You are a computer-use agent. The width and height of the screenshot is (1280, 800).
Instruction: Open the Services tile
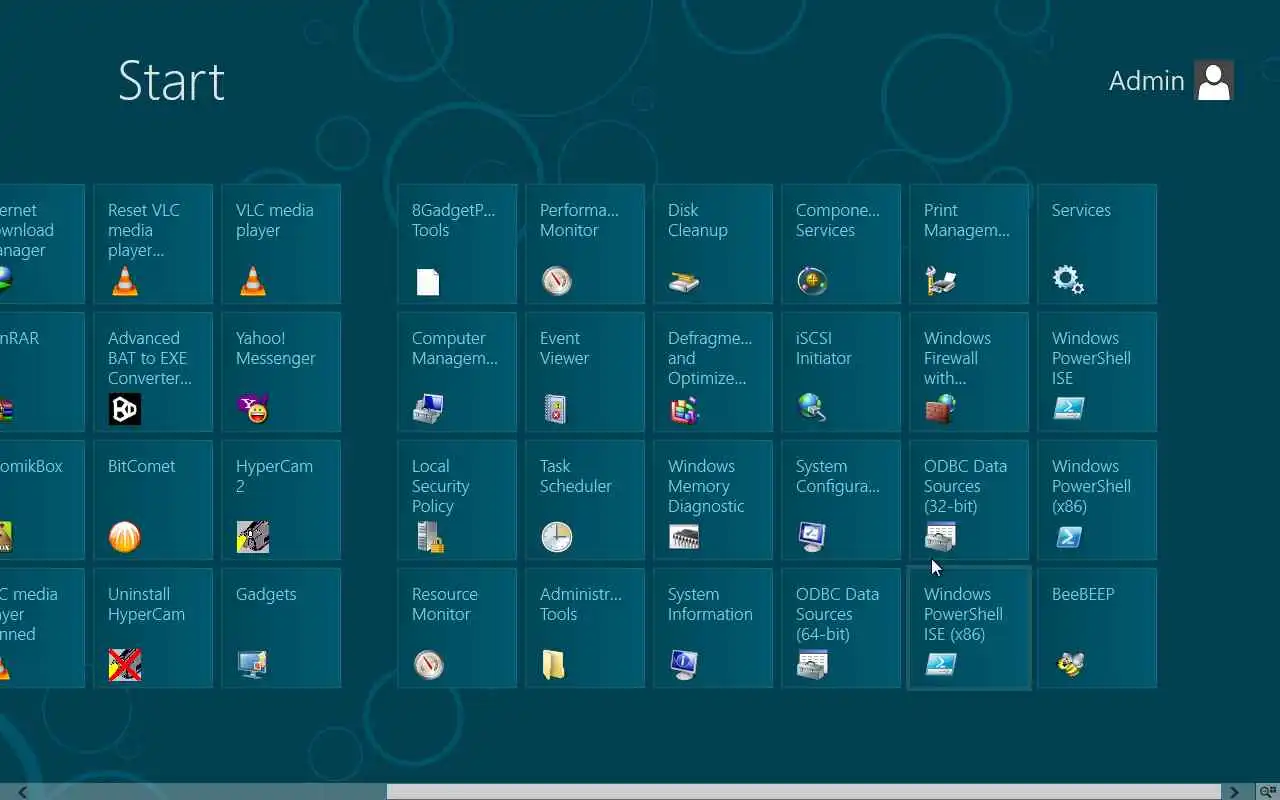point(1097,244)
